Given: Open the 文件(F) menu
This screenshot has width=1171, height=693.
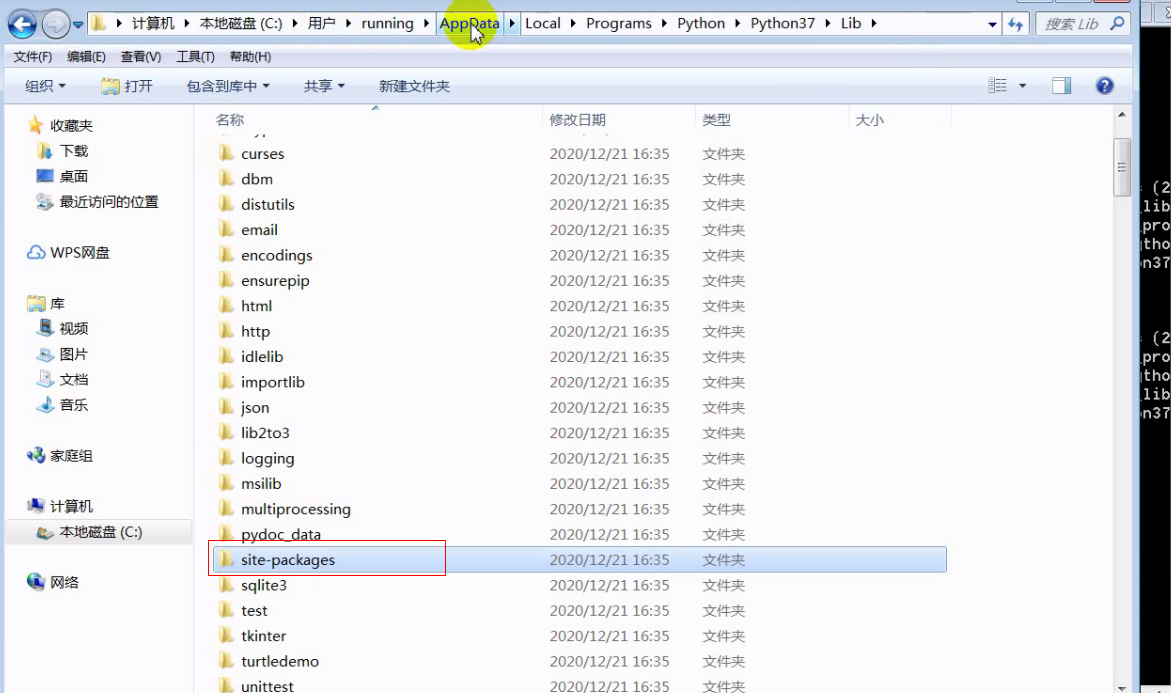Looking at the screenshot, I should [33, 57].
